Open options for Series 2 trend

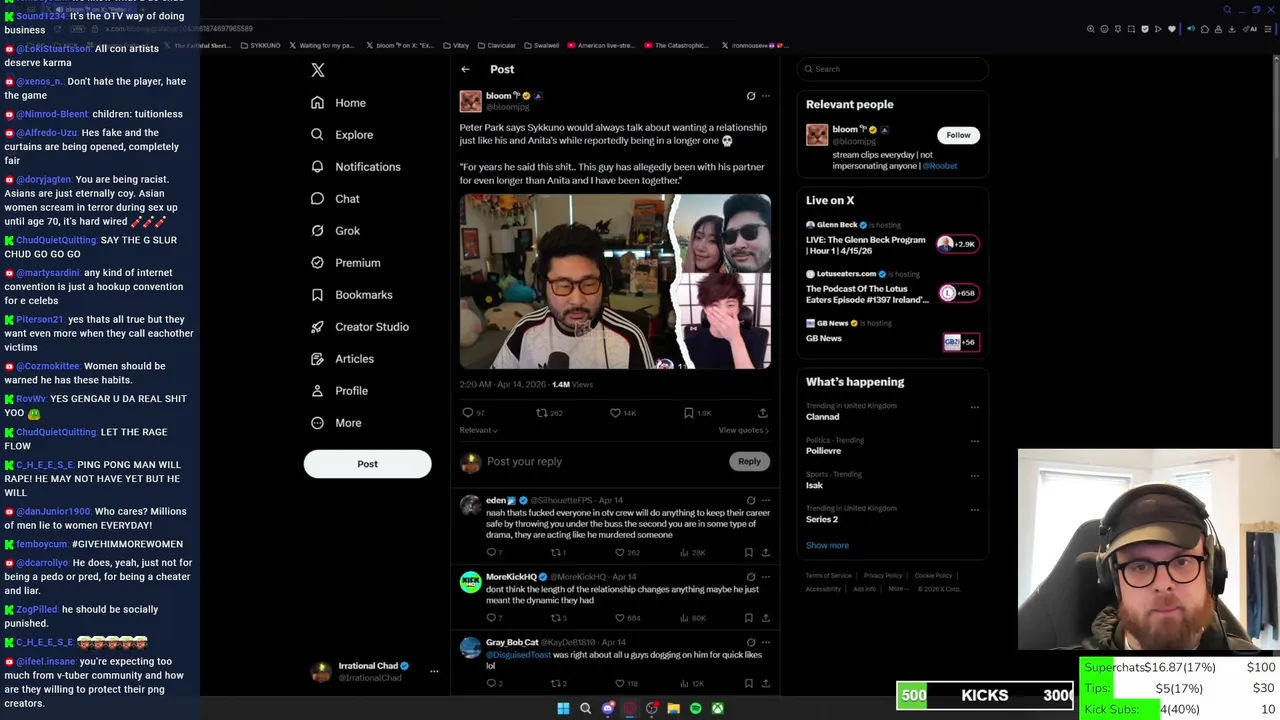click(975, 509)
